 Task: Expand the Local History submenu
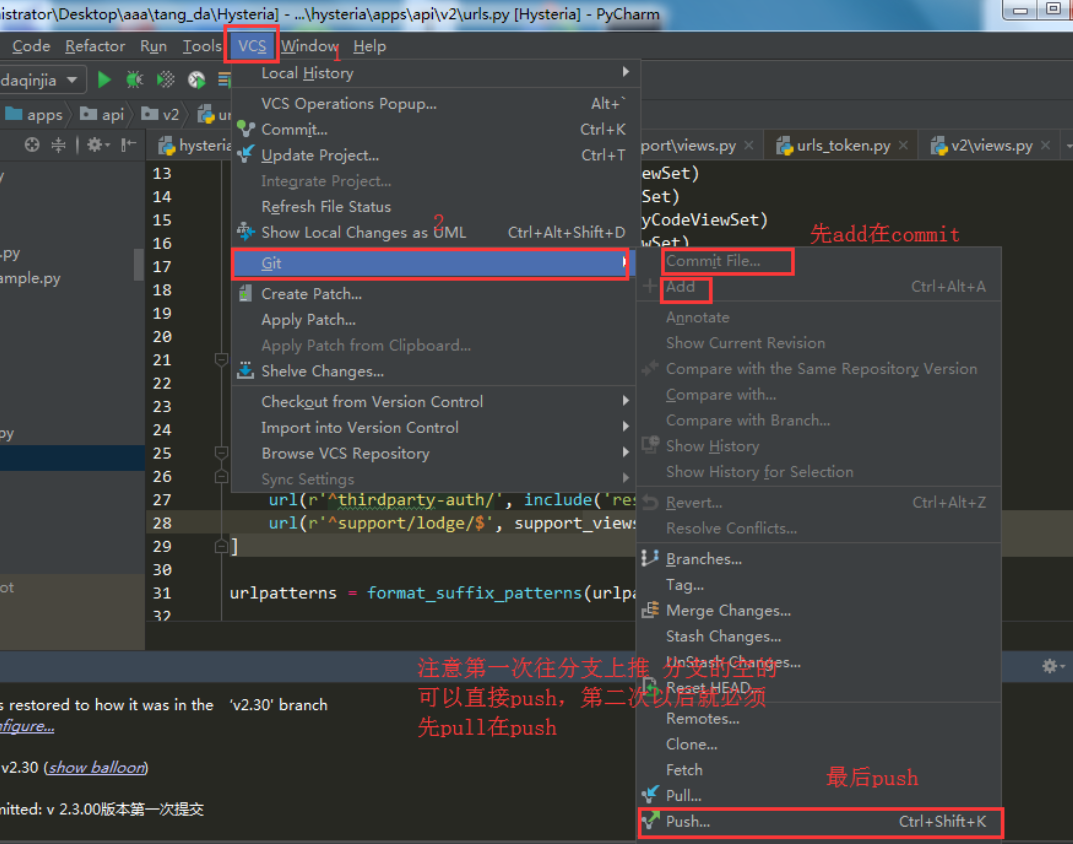(x=307, y=73)
